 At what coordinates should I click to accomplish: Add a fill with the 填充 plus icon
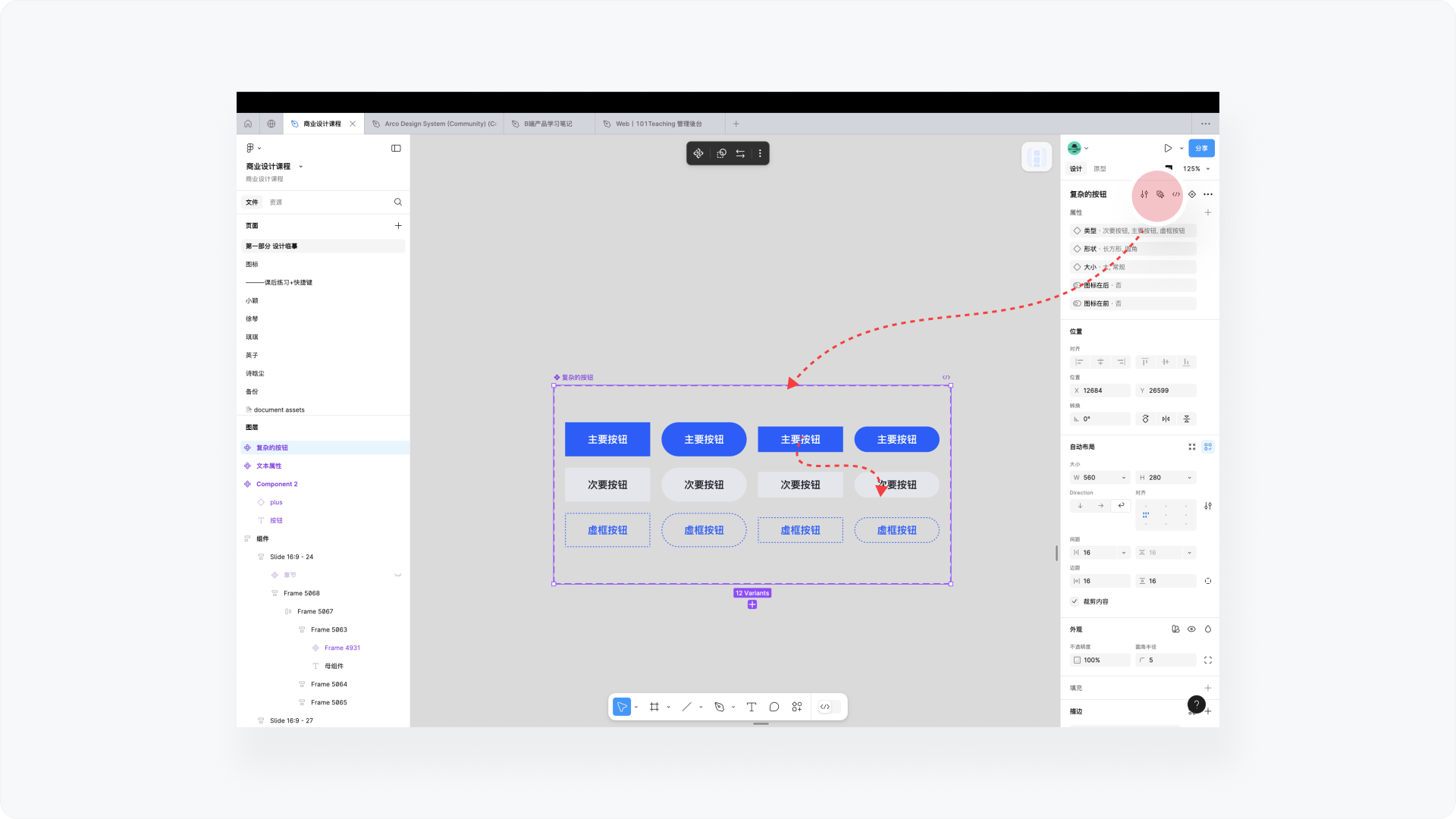1208,688
